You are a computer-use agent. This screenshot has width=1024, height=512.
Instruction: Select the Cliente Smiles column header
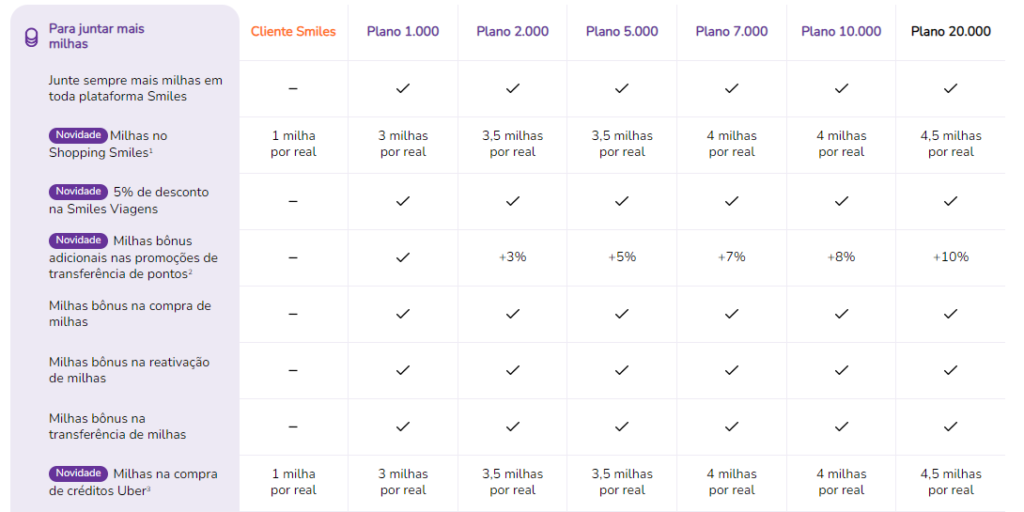(x=293, y=32)
